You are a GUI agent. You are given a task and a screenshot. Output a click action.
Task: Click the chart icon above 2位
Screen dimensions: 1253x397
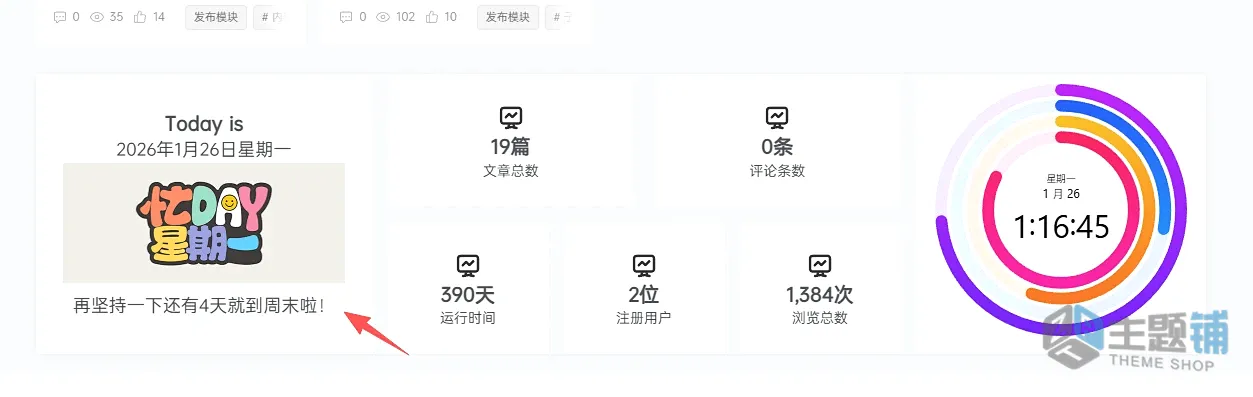tap(644, 265)
